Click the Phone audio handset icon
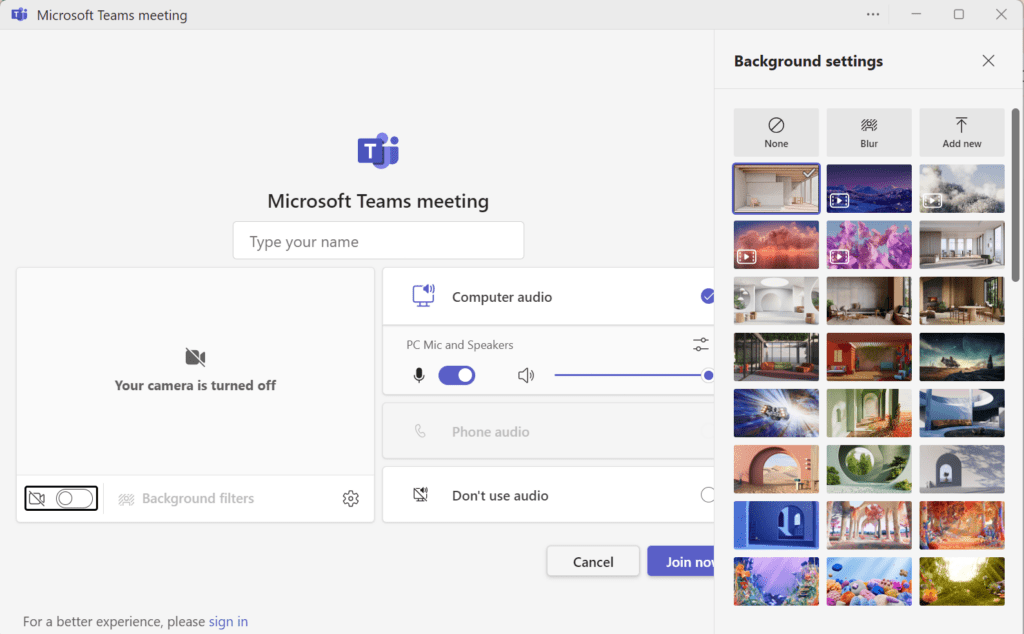 tap(420, 431)
